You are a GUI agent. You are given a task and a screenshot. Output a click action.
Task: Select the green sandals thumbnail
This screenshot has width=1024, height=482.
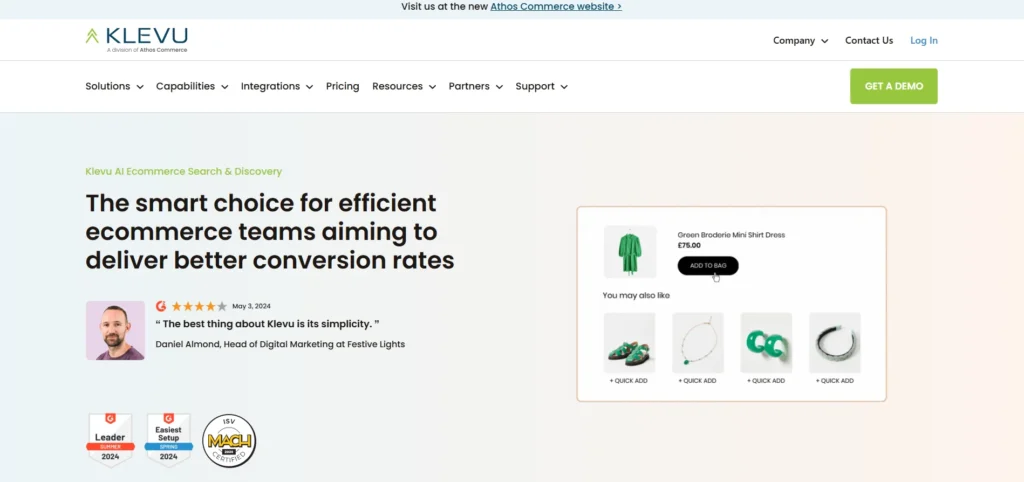[x=629, y=342]
